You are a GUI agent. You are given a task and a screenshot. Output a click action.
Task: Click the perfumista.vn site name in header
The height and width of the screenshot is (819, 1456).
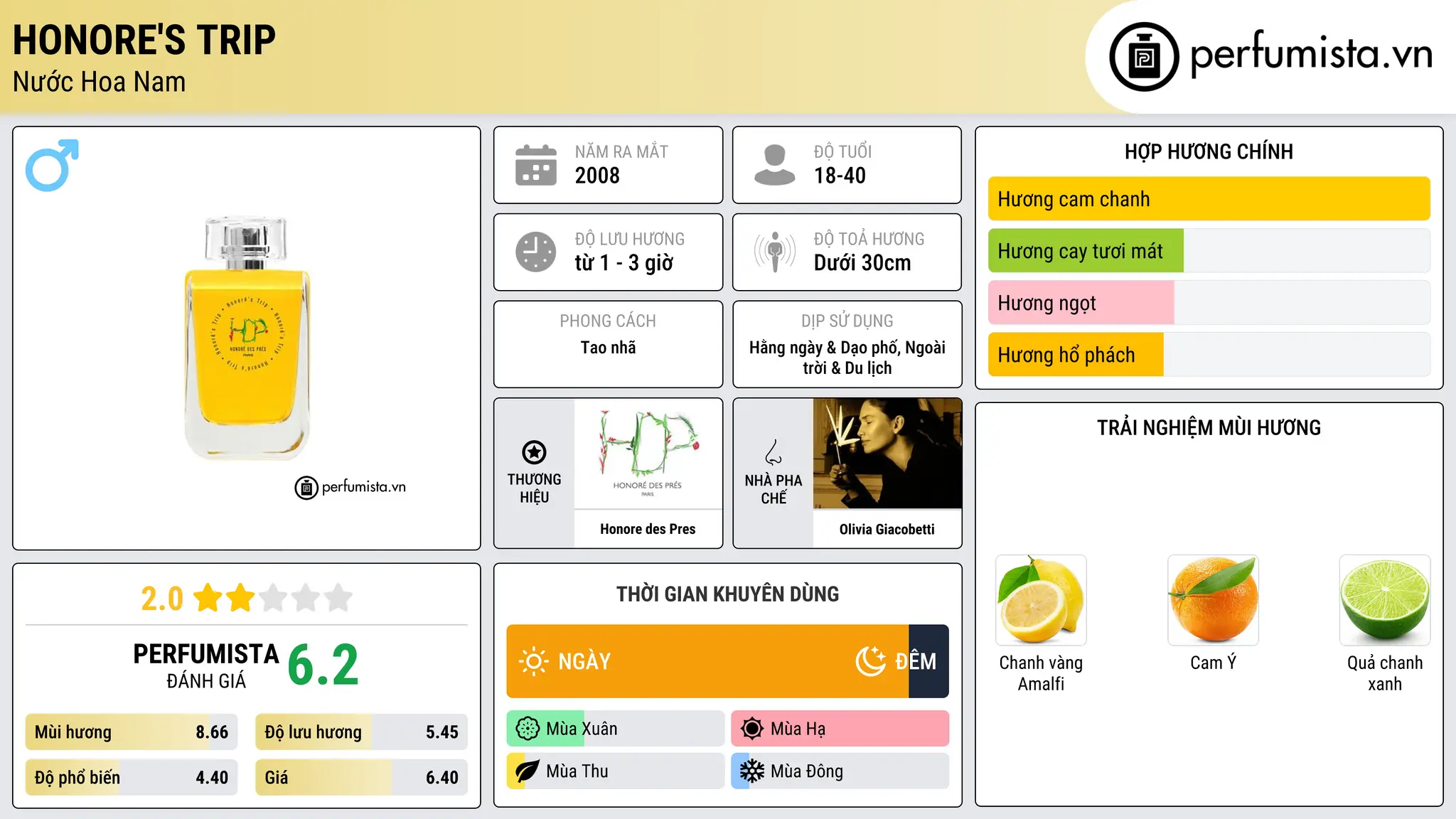[x=1312, y=53]
